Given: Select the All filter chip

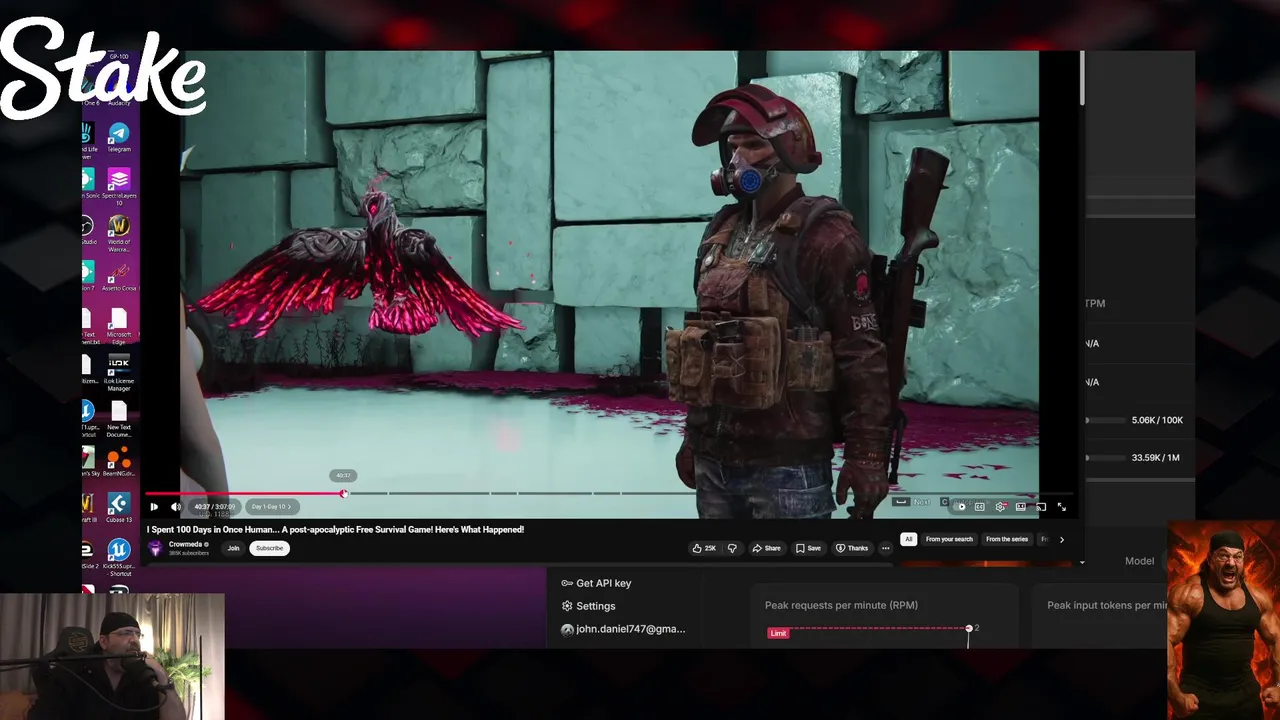Looking at the screenshot, I should pos(908,539).
